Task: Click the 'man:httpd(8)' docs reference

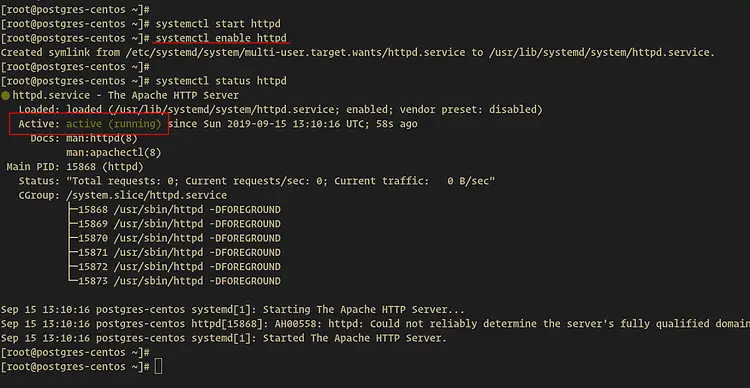Action: (102, 138)
